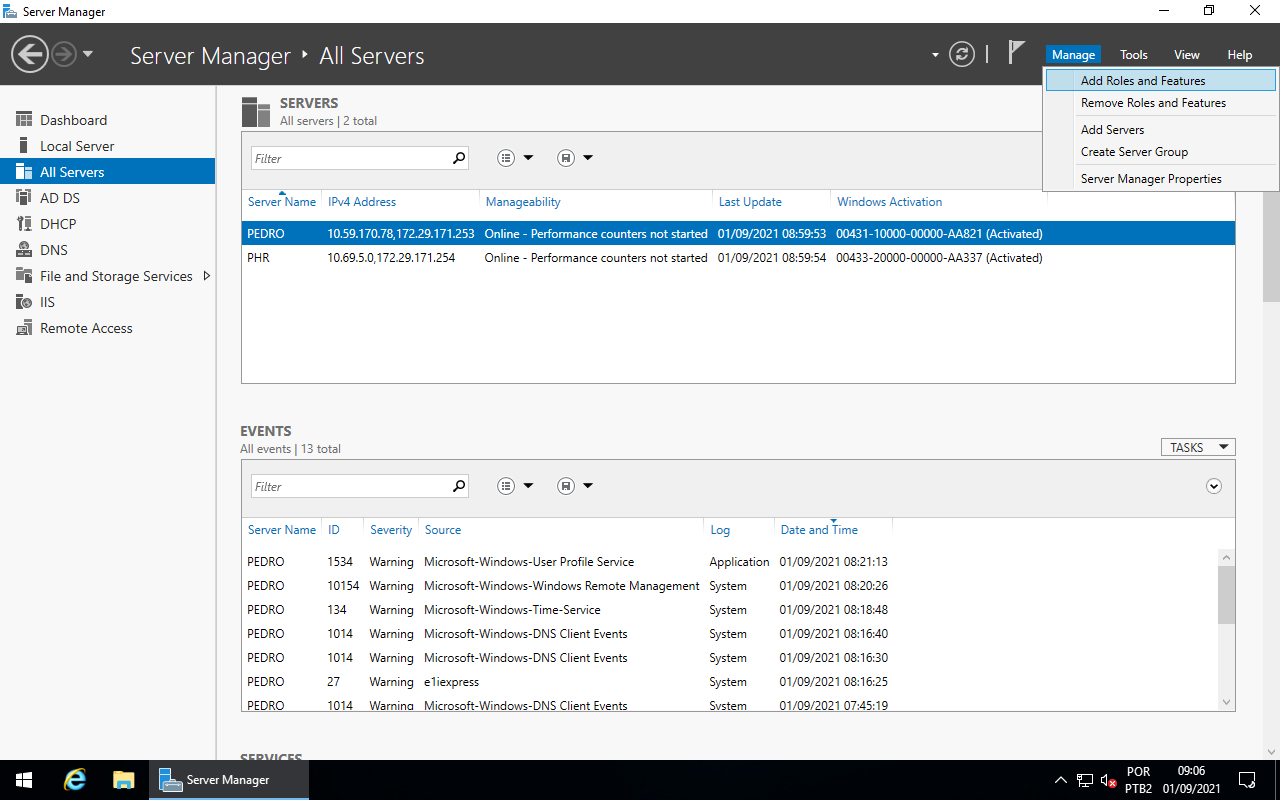Viewport: 1280px width, 800px height.
Task: Choose Server Manager Properties menu entry
Action: click(1150, 179)
